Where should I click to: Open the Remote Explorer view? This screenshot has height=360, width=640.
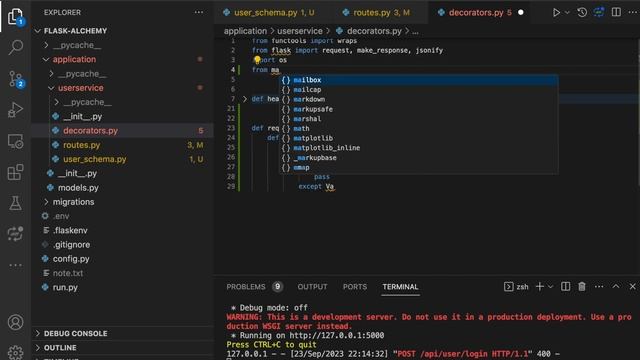[16, 141]
